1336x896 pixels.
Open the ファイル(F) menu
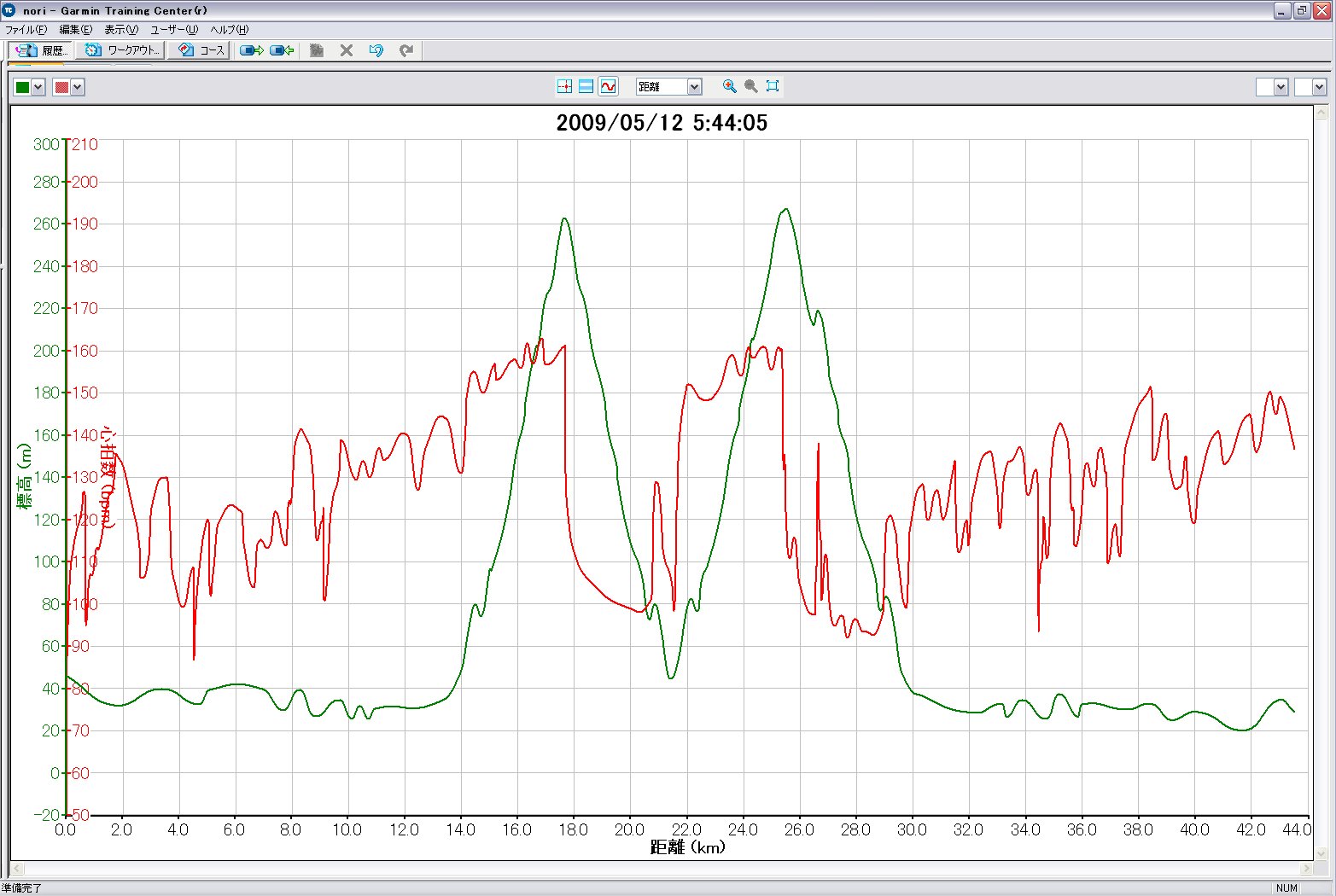tap(26, 30)
